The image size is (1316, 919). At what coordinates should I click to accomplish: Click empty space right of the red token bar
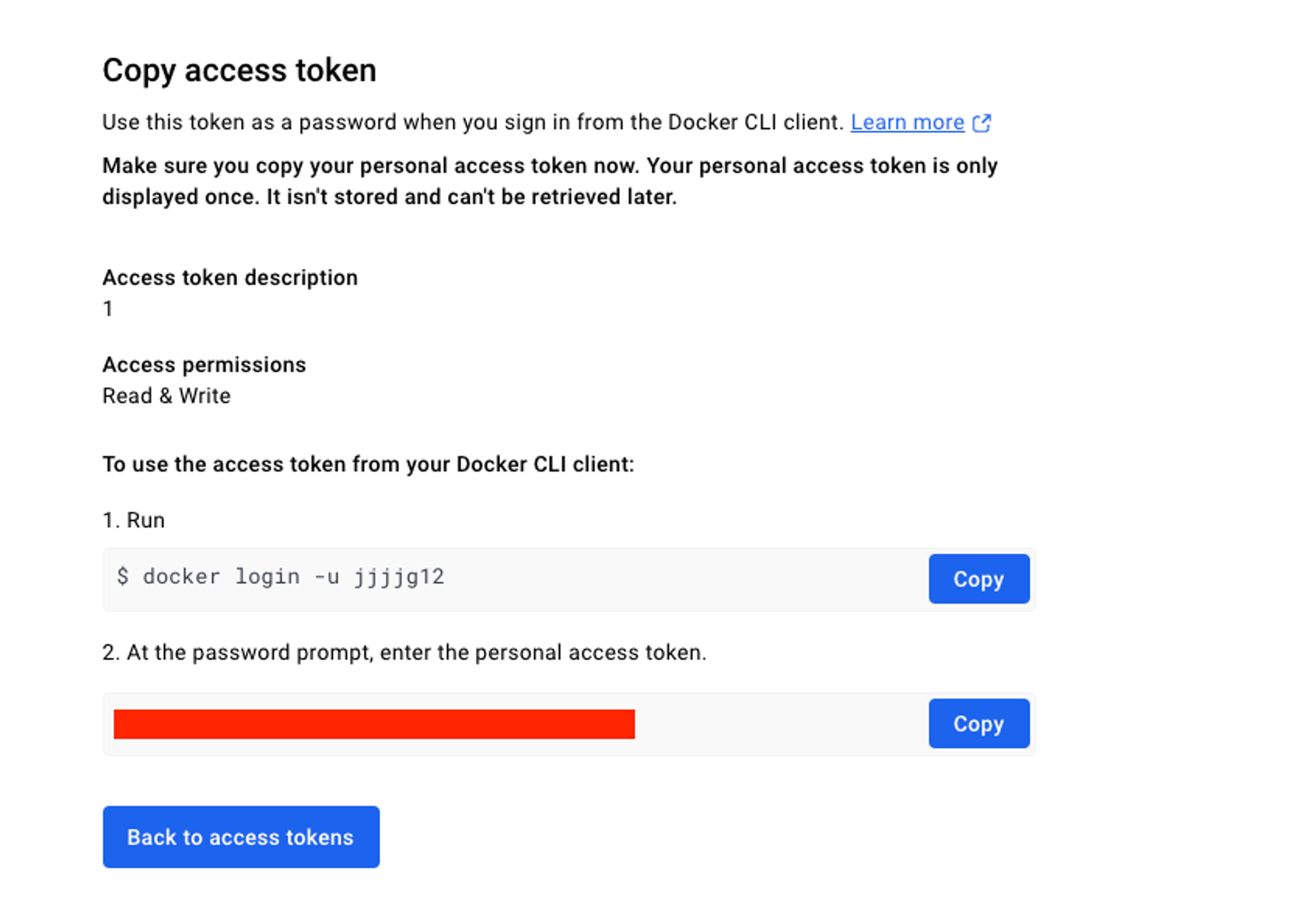click(776, 724)
